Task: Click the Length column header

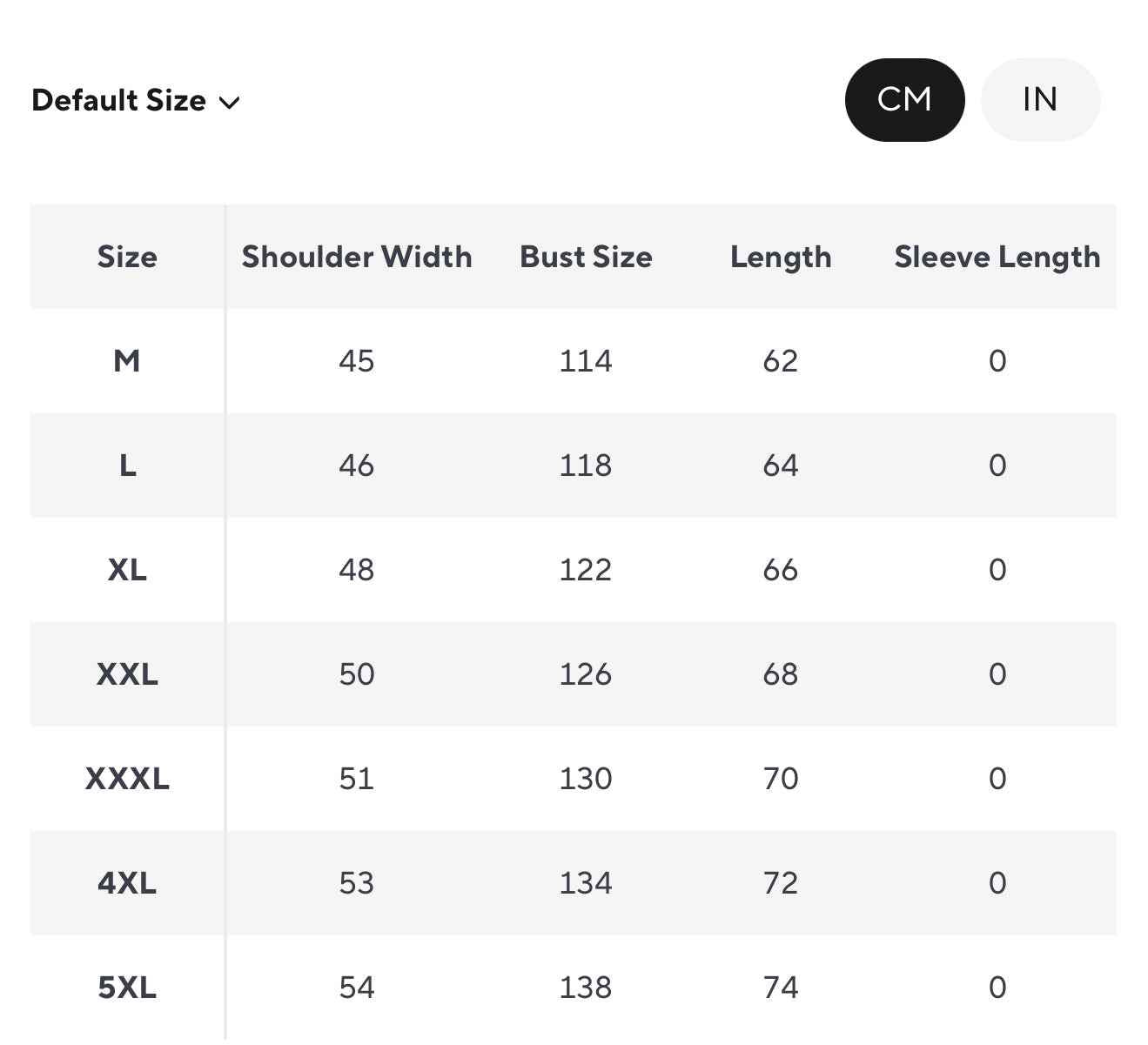Action: (x=781, y=257)
